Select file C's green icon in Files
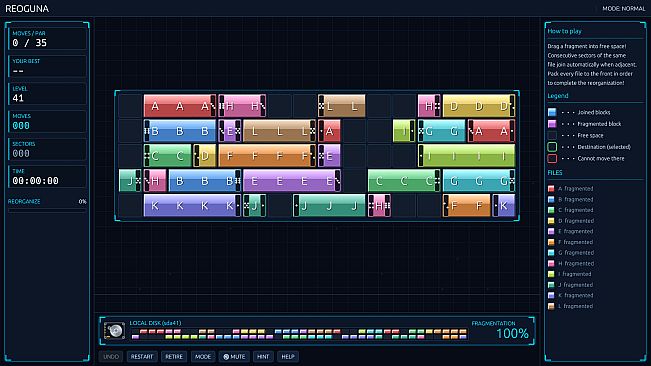Screen dimensions: 651x366 [x=551, y=210]
